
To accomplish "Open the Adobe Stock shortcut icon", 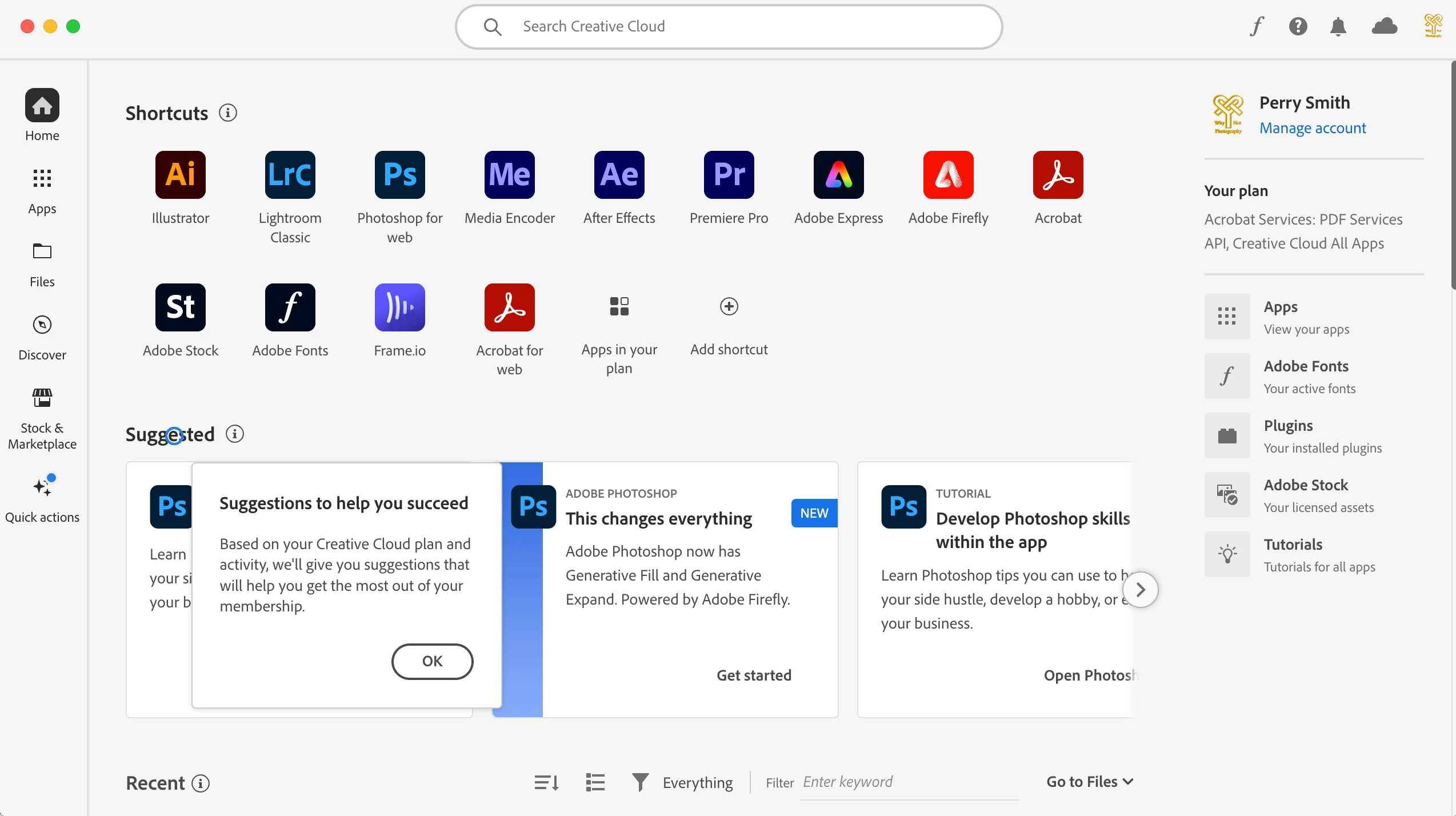I will [180, 307].
